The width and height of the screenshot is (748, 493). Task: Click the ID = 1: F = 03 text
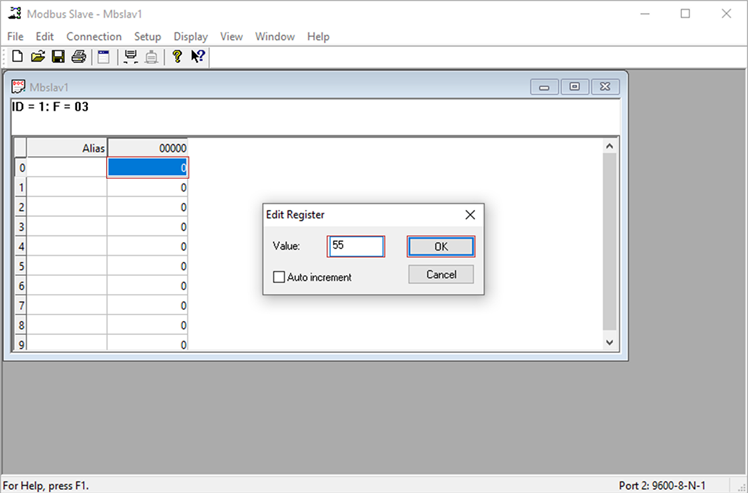pyautogui.click(x=50, y=106)
